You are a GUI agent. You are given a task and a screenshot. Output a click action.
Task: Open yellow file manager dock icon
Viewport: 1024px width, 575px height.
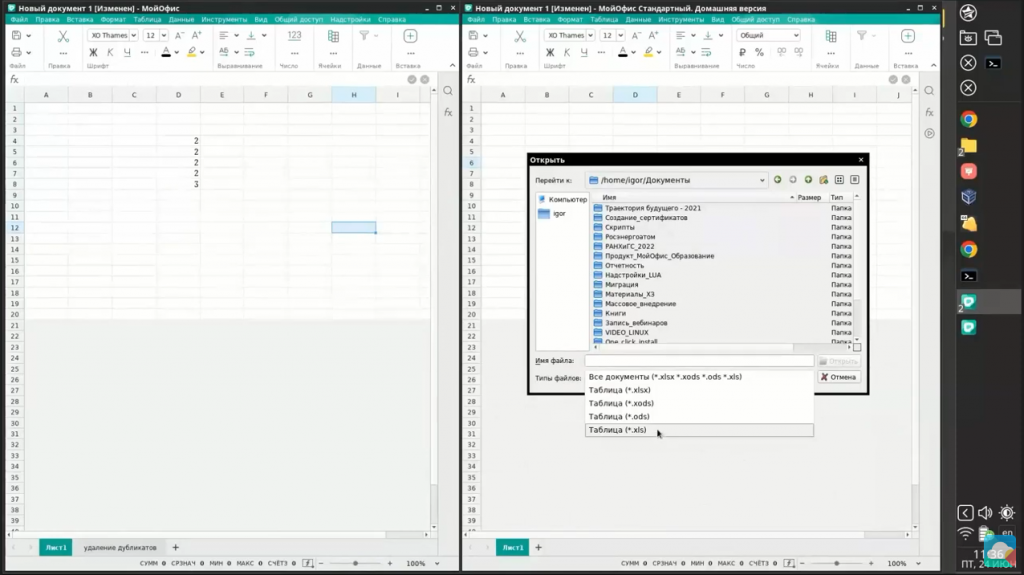[x=968, y=145]
